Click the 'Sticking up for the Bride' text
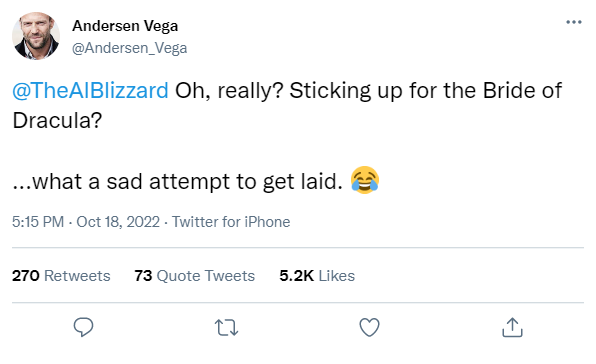 413,90
